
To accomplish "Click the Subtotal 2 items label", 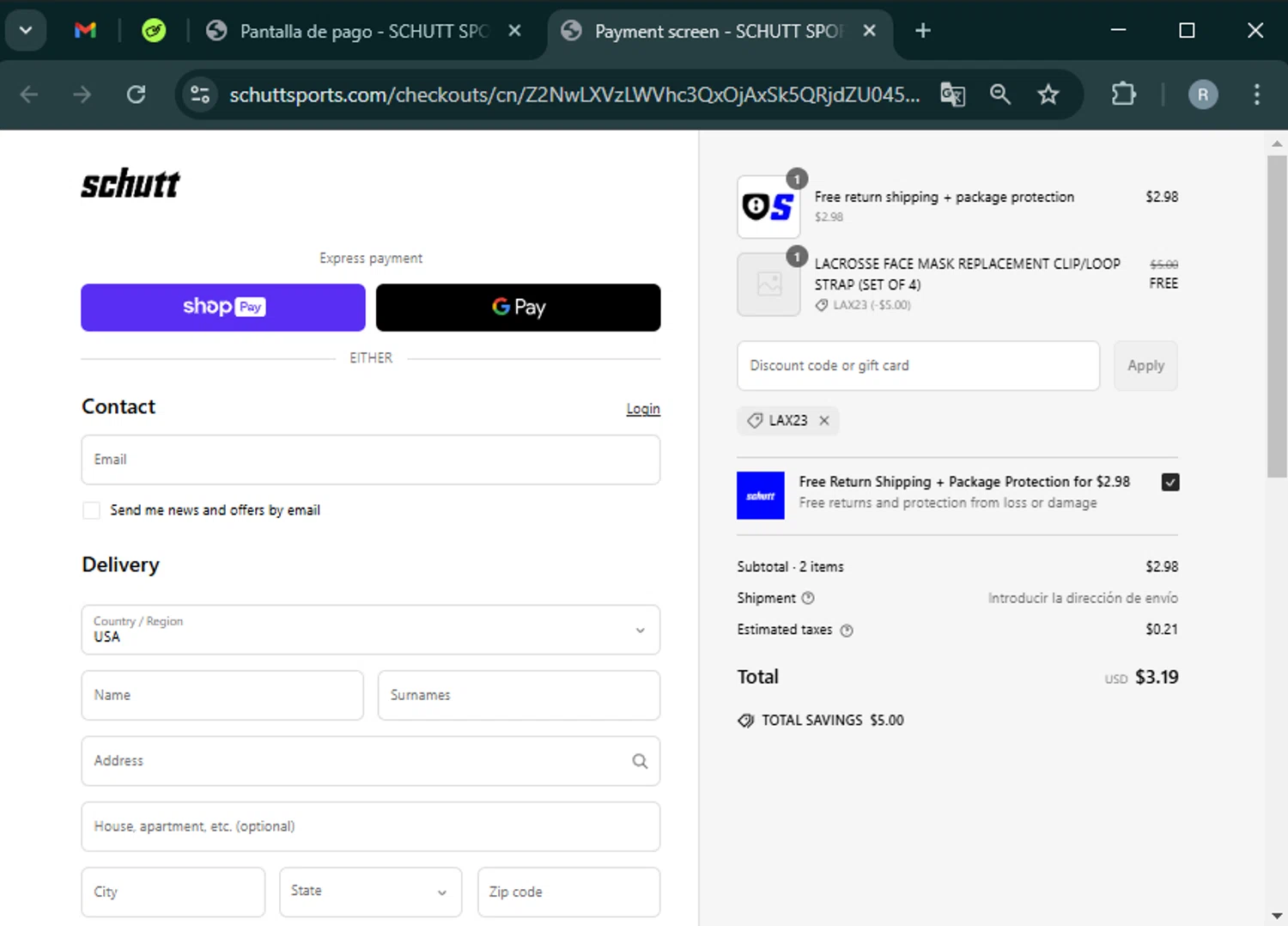I will (x=790, y=567).
